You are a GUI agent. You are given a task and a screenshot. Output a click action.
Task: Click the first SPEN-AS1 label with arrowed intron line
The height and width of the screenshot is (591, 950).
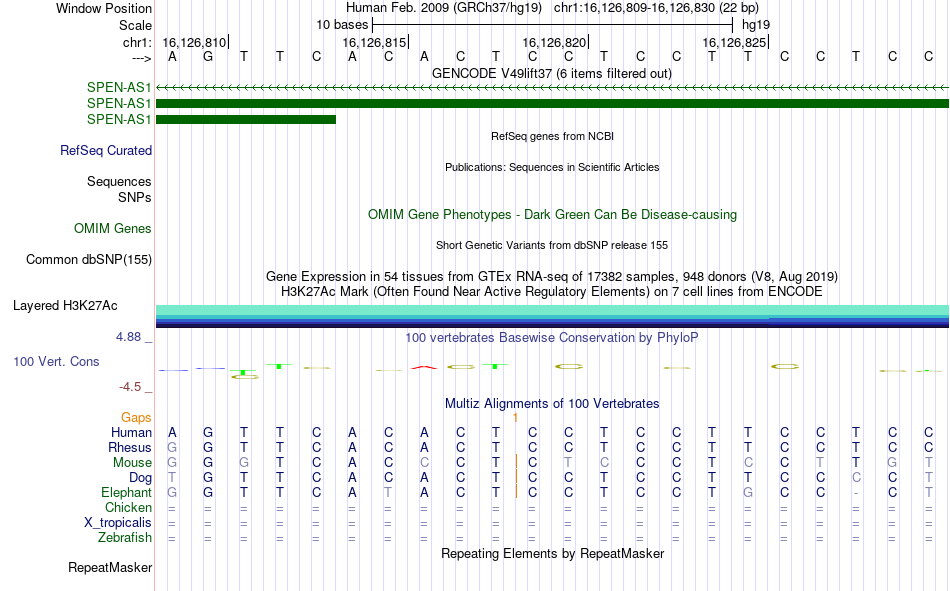point(119,87)
